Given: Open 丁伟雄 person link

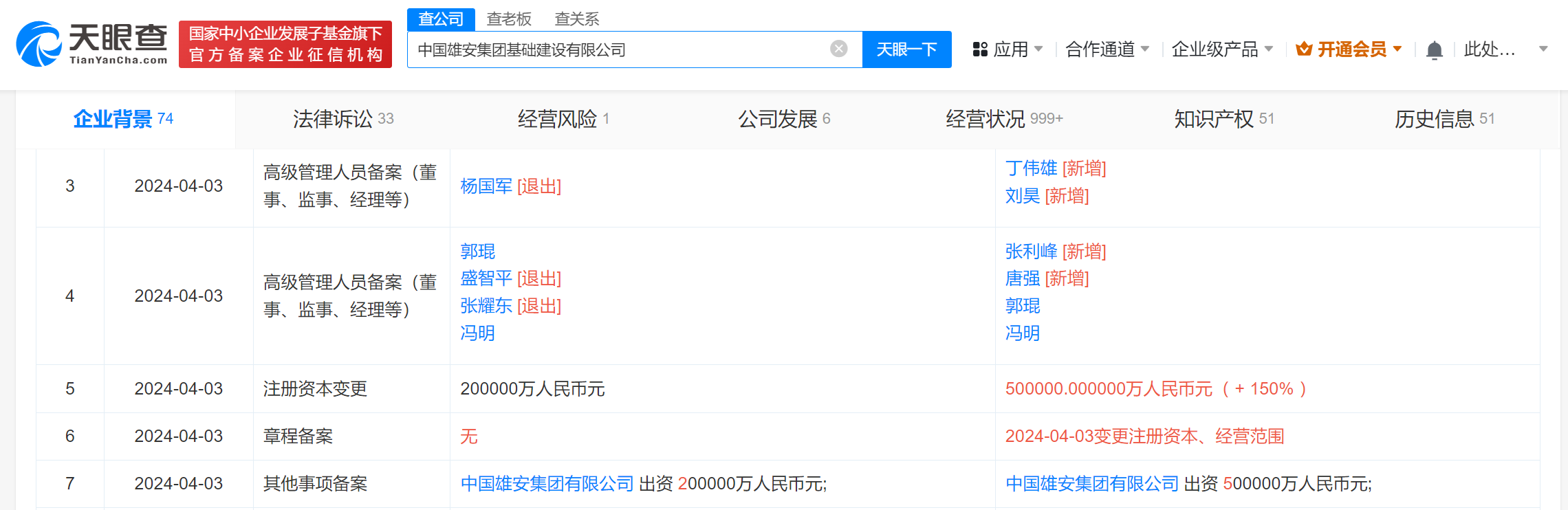Looking at the screenshot, I should point(1031,168).
